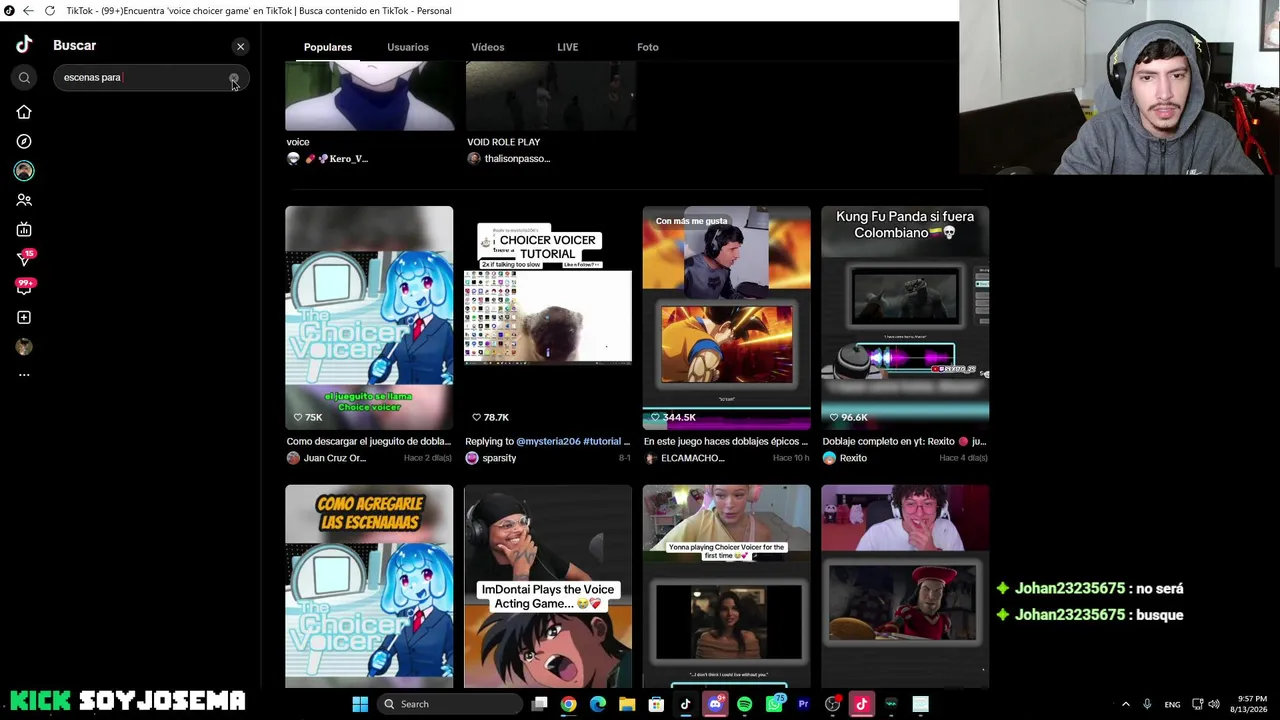
Task: Focus the 'escenas para' search field
Action: [151, 78]
